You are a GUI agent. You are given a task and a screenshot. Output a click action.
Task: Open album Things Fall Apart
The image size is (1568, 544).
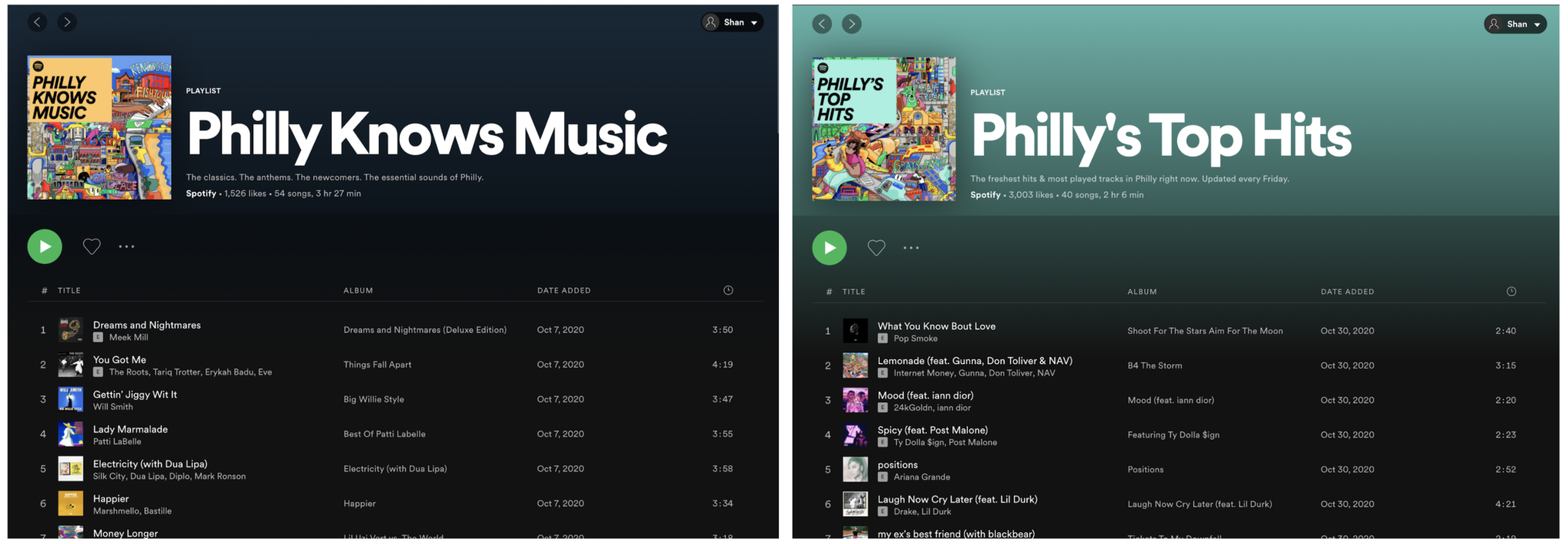[x=377, y=365]
